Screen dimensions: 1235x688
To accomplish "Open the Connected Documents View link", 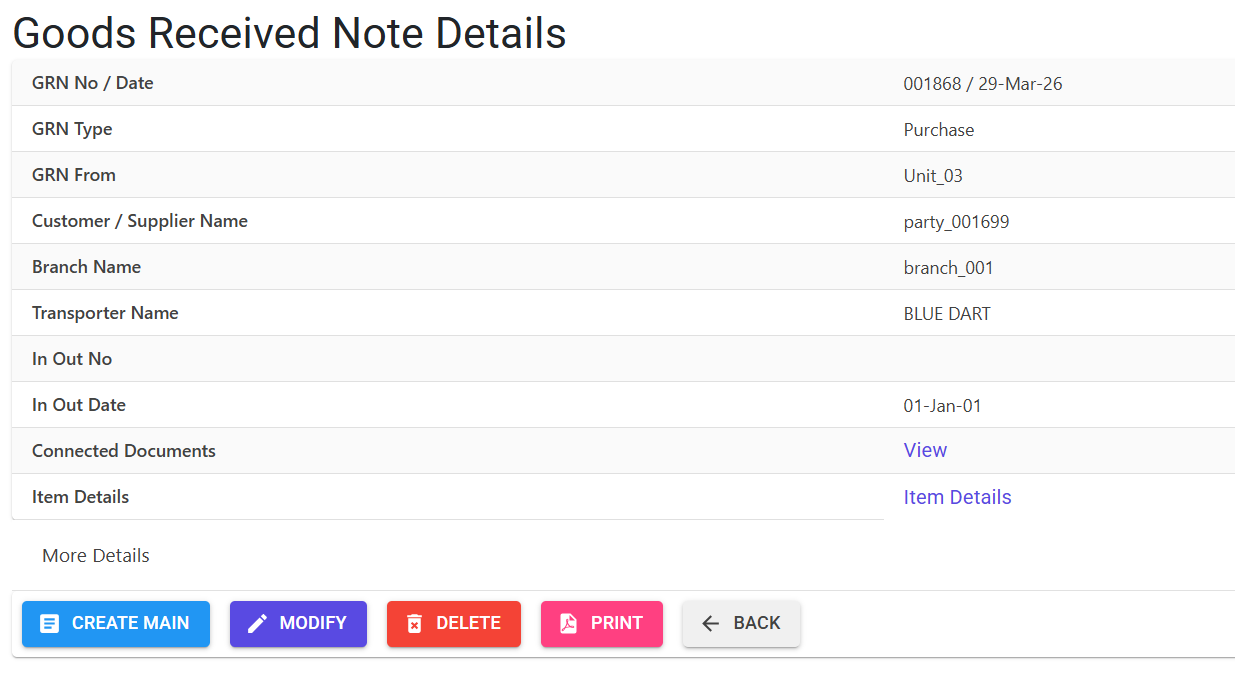I will pyautogui.click(x=925, y=450).
